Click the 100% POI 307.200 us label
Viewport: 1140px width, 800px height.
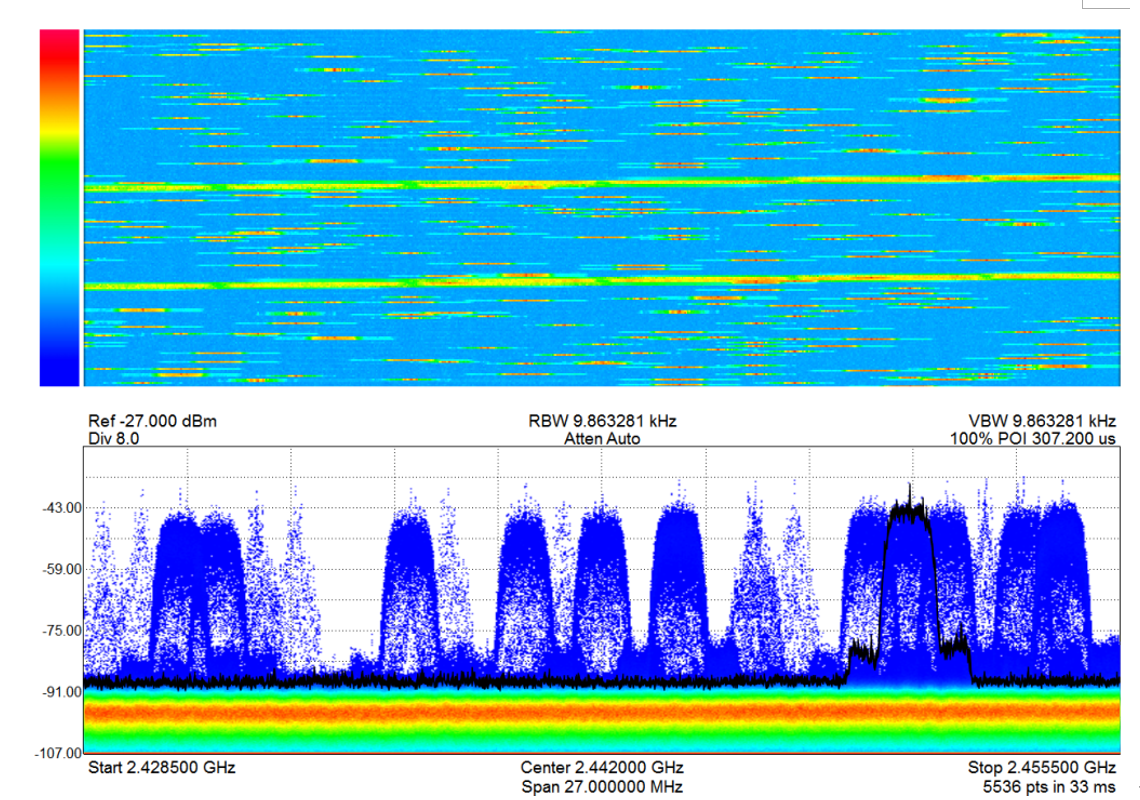1034,438
